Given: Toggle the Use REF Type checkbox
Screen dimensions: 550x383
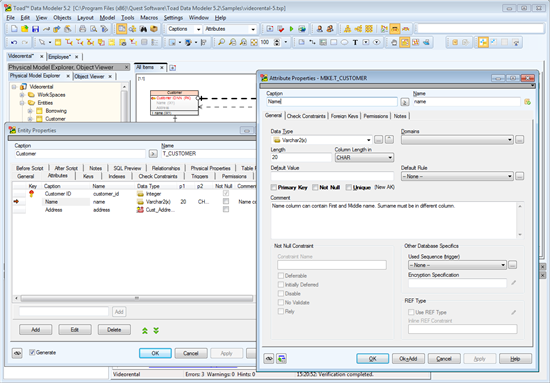Looking at the screenshot, I should click(411, 312).
